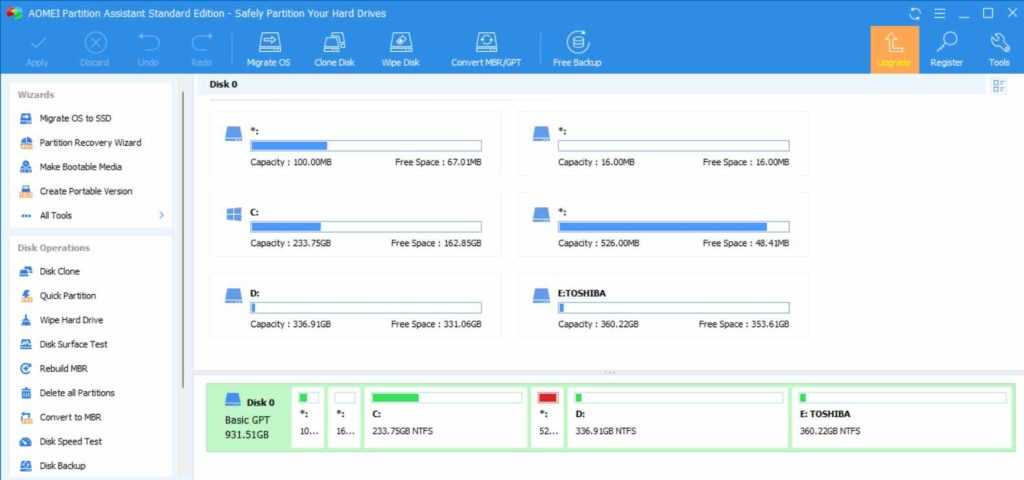Image resolution: width=1024 pixels, height=480 pixels.
Task: Click the orange Upgrade button
Action: (893, 49)
